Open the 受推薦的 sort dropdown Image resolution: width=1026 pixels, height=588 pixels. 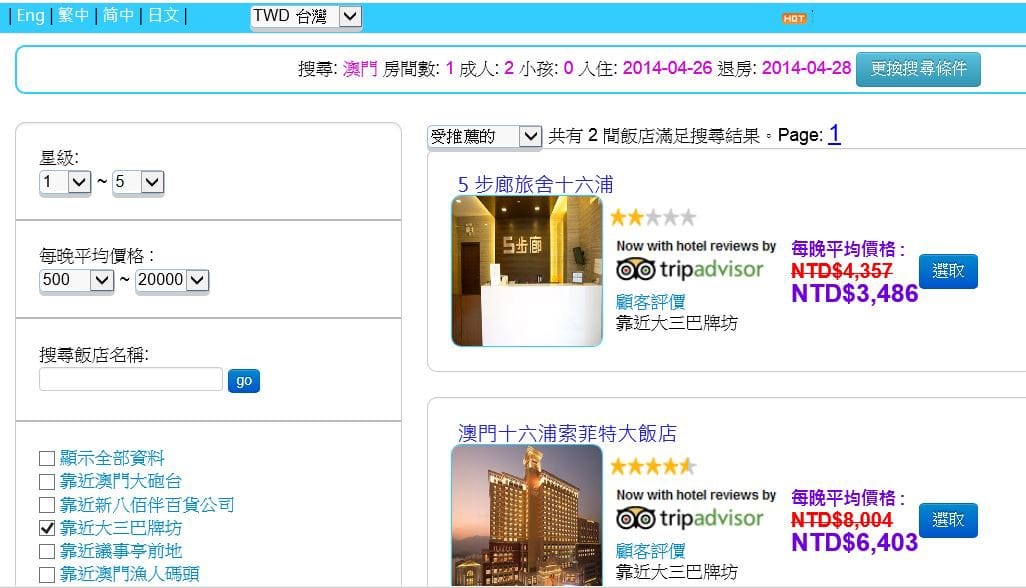[483, 135]
